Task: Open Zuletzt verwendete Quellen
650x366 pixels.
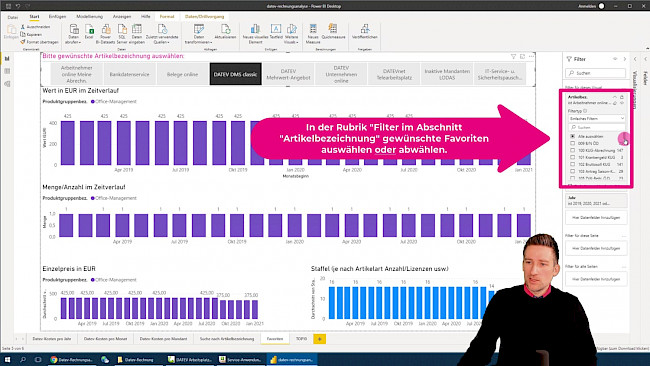Action: point(162,34)
